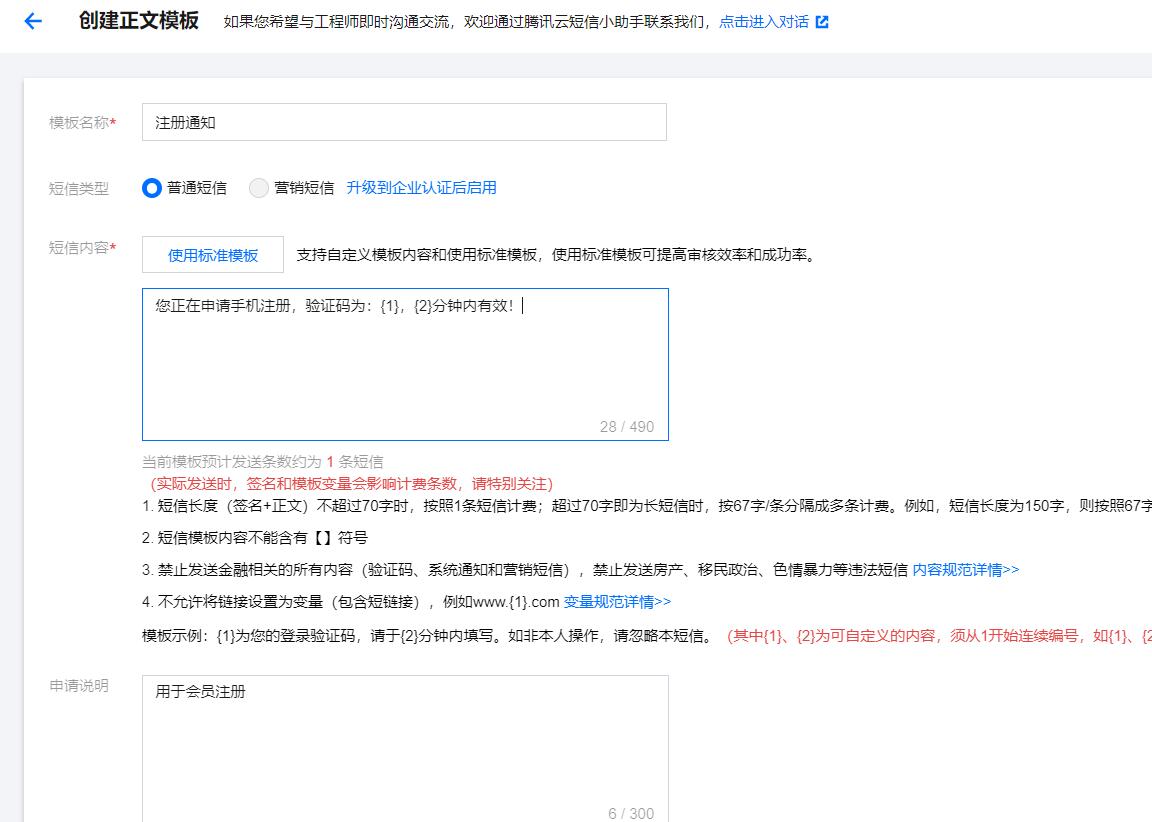Open the external link icon beside 点击进入对话
The width and height of the screenshot is (1152, 822).
[822, 22]
